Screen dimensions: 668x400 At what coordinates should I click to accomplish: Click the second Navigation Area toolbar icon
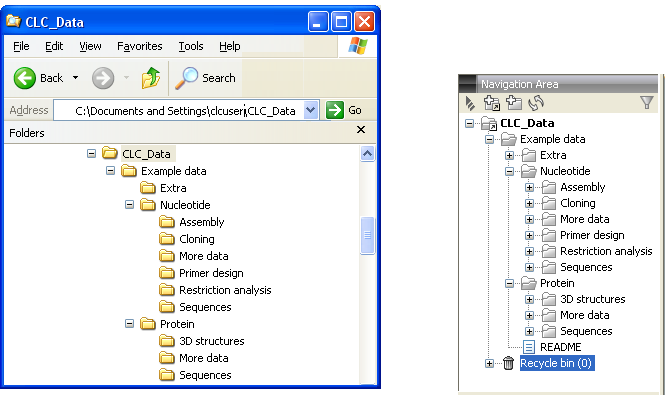[x=492, y=102]
